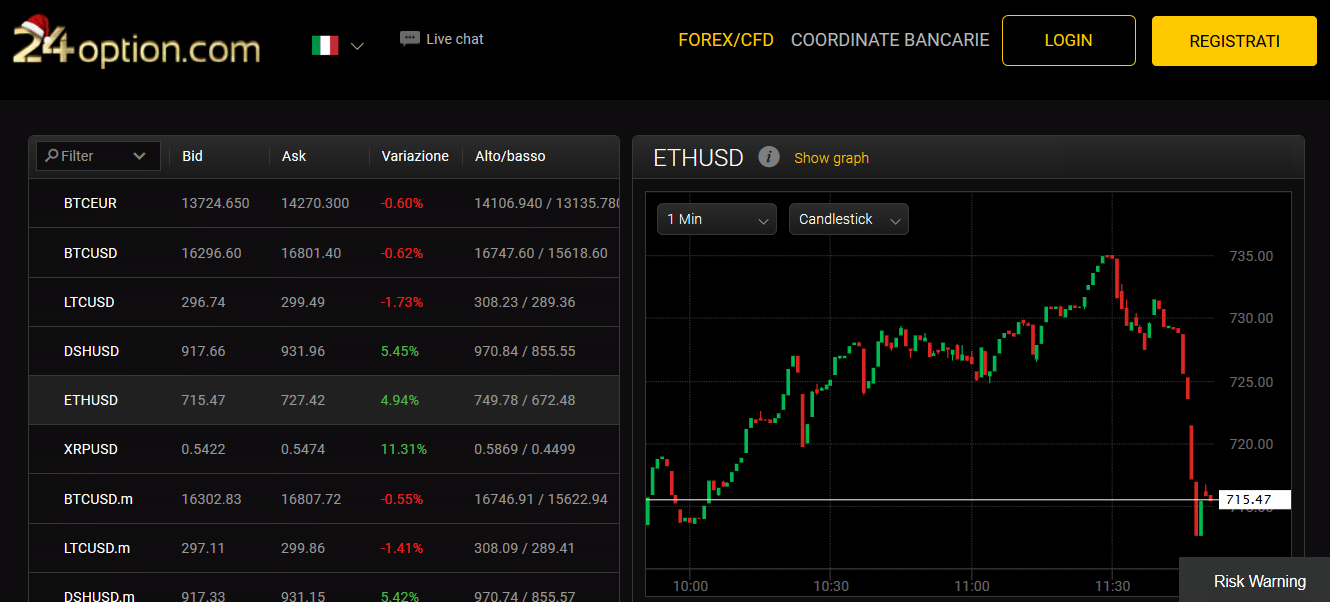Viewport: 1330px width, 602px height.
Task: Click the 735.00 price axis label
Action: pos(1251,256)
